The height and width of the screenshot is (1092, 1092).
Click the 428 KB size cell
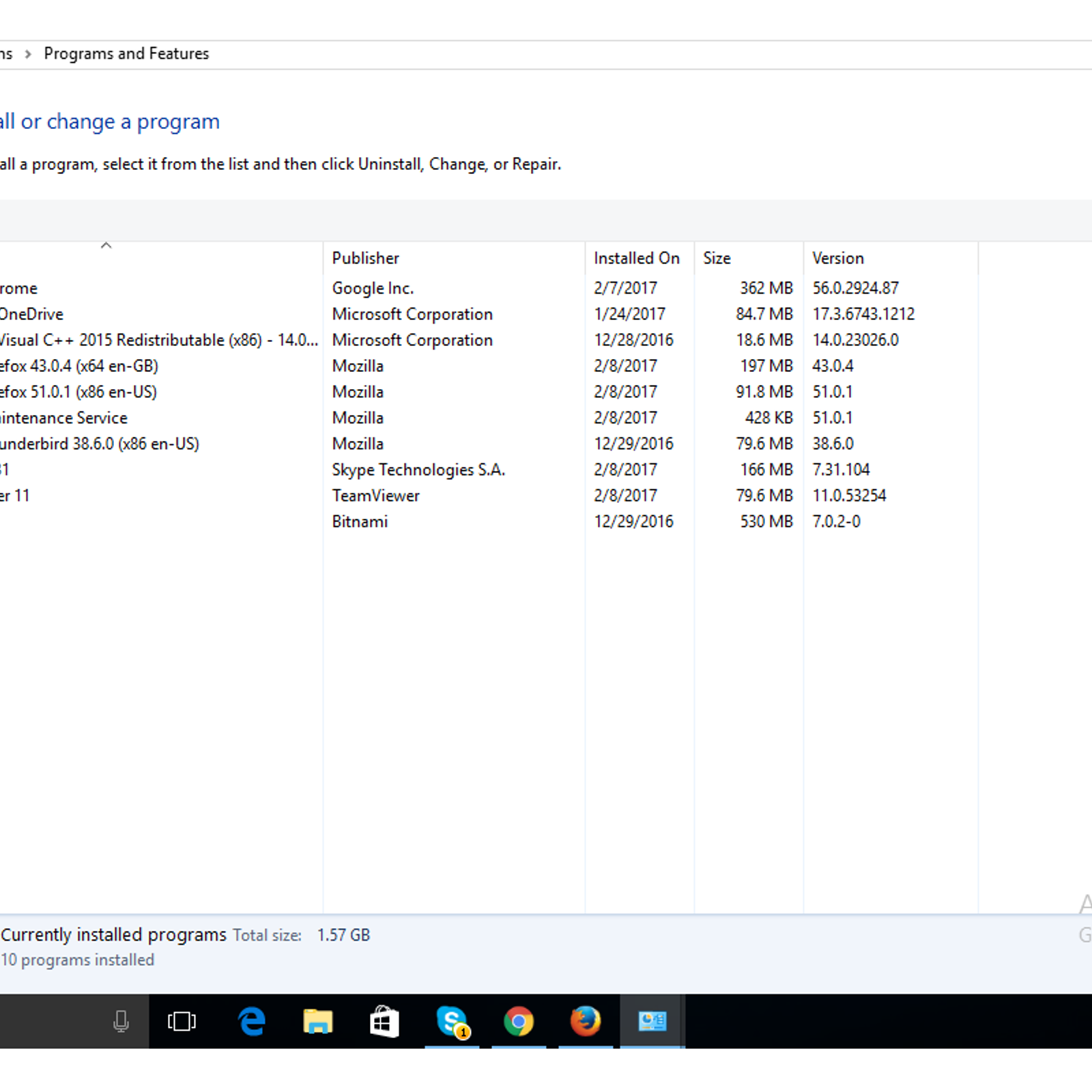pyautogui.click(x=769, y=418)
